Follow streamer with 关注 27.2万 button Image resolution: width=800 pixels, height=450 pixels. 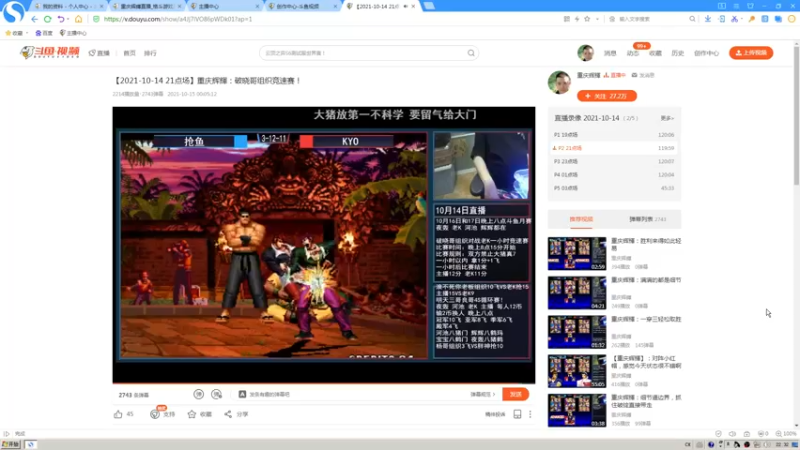[x=607, y=96]
